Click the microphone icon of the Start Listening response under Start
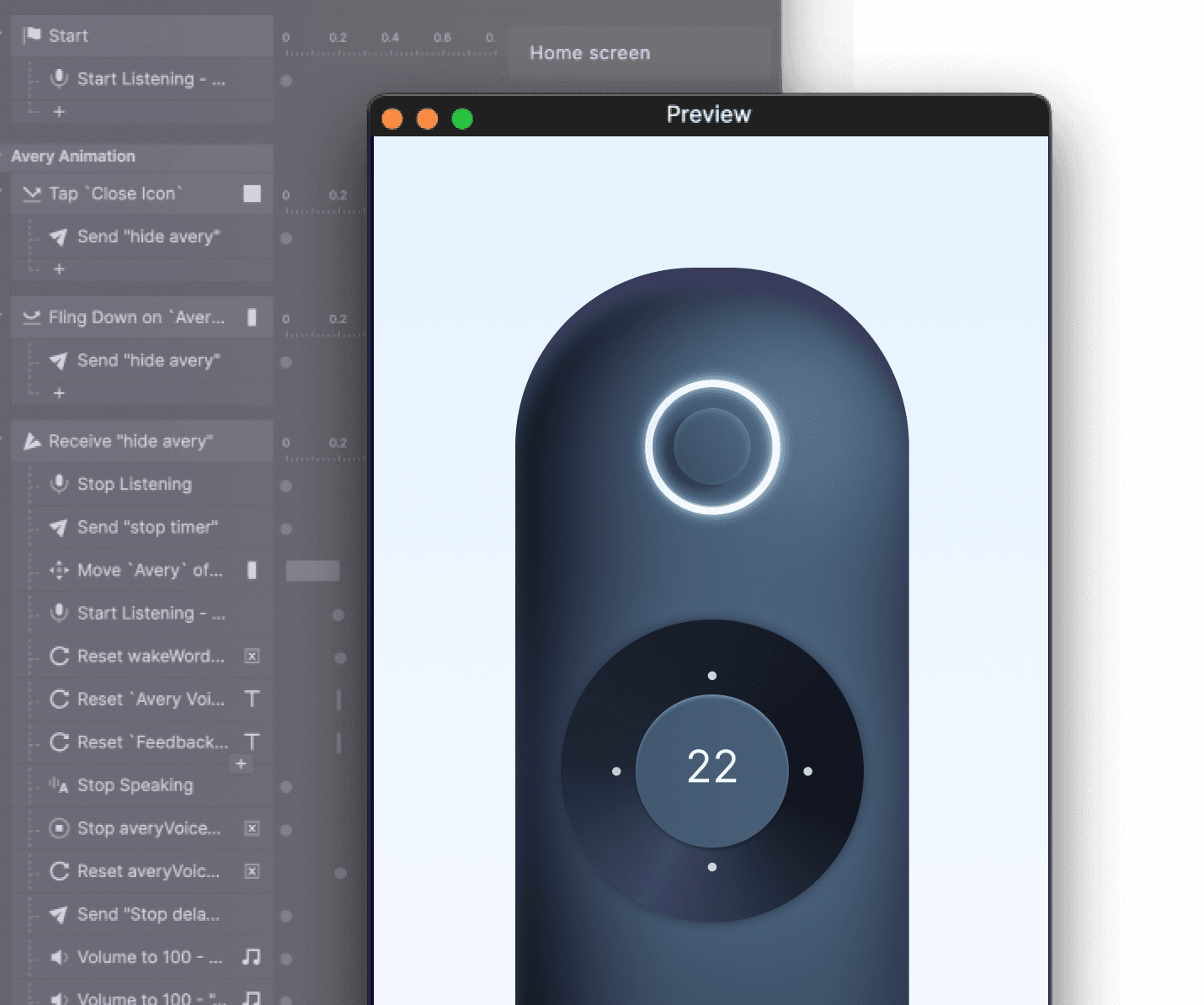Screen dimensions: 1204x1005 point(59,78)
